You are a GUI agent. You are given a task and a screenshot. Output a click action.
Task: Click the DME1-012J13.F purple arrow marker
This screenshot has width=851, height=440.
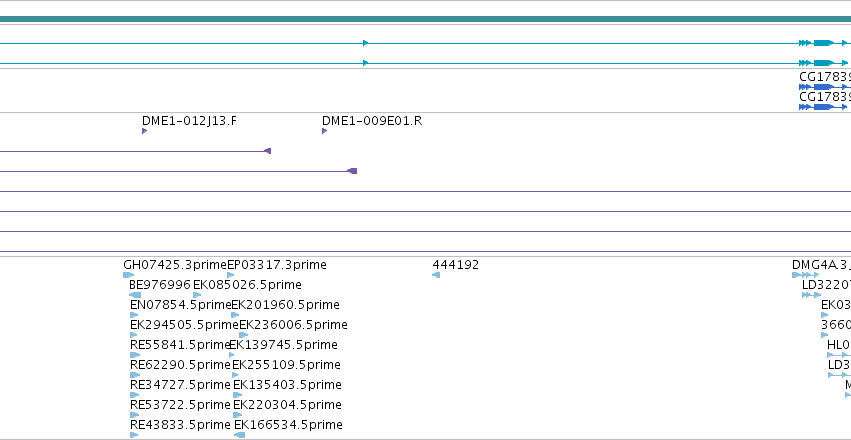click(144, 131)
